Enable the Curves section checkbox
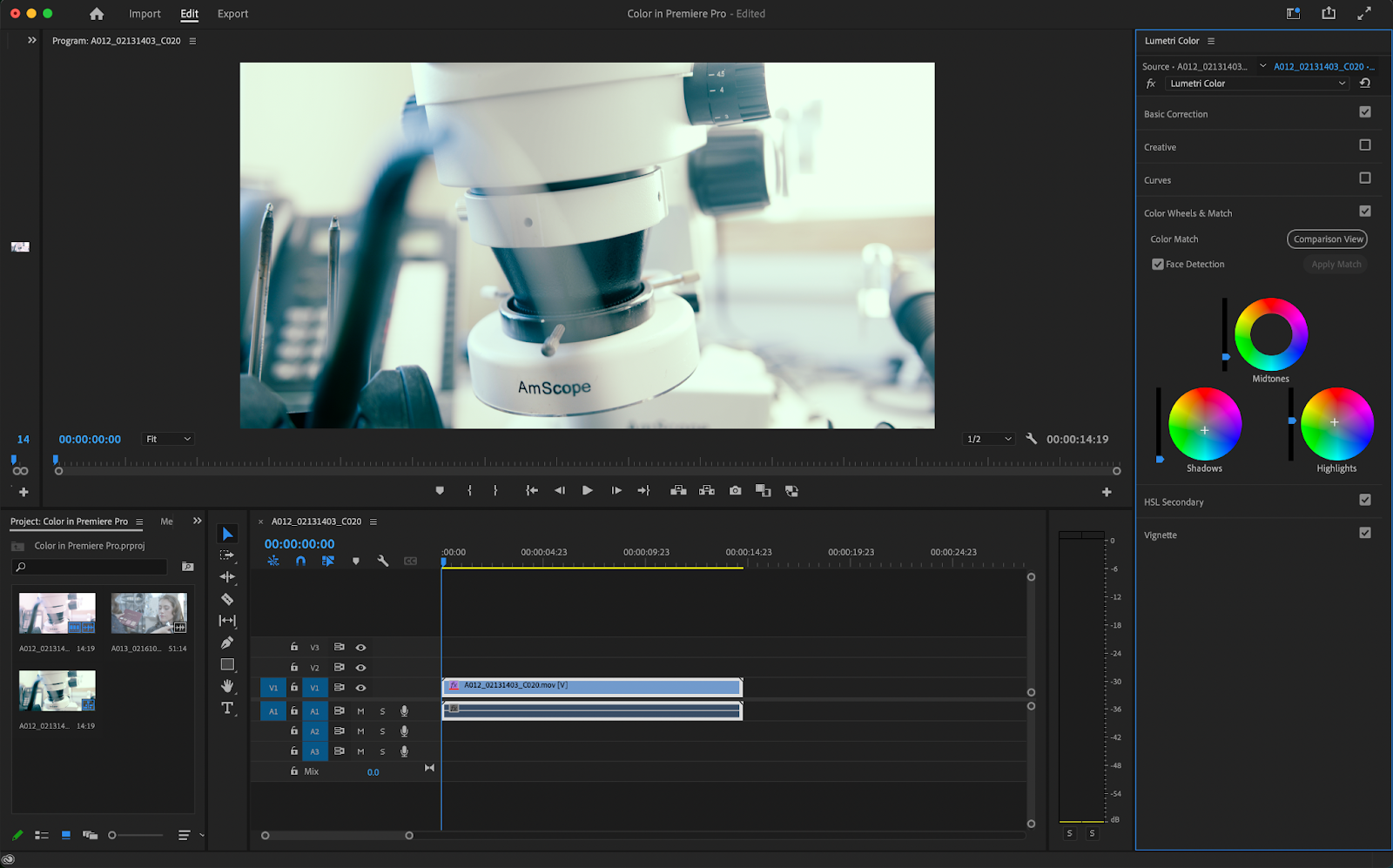 point(1365,178)
